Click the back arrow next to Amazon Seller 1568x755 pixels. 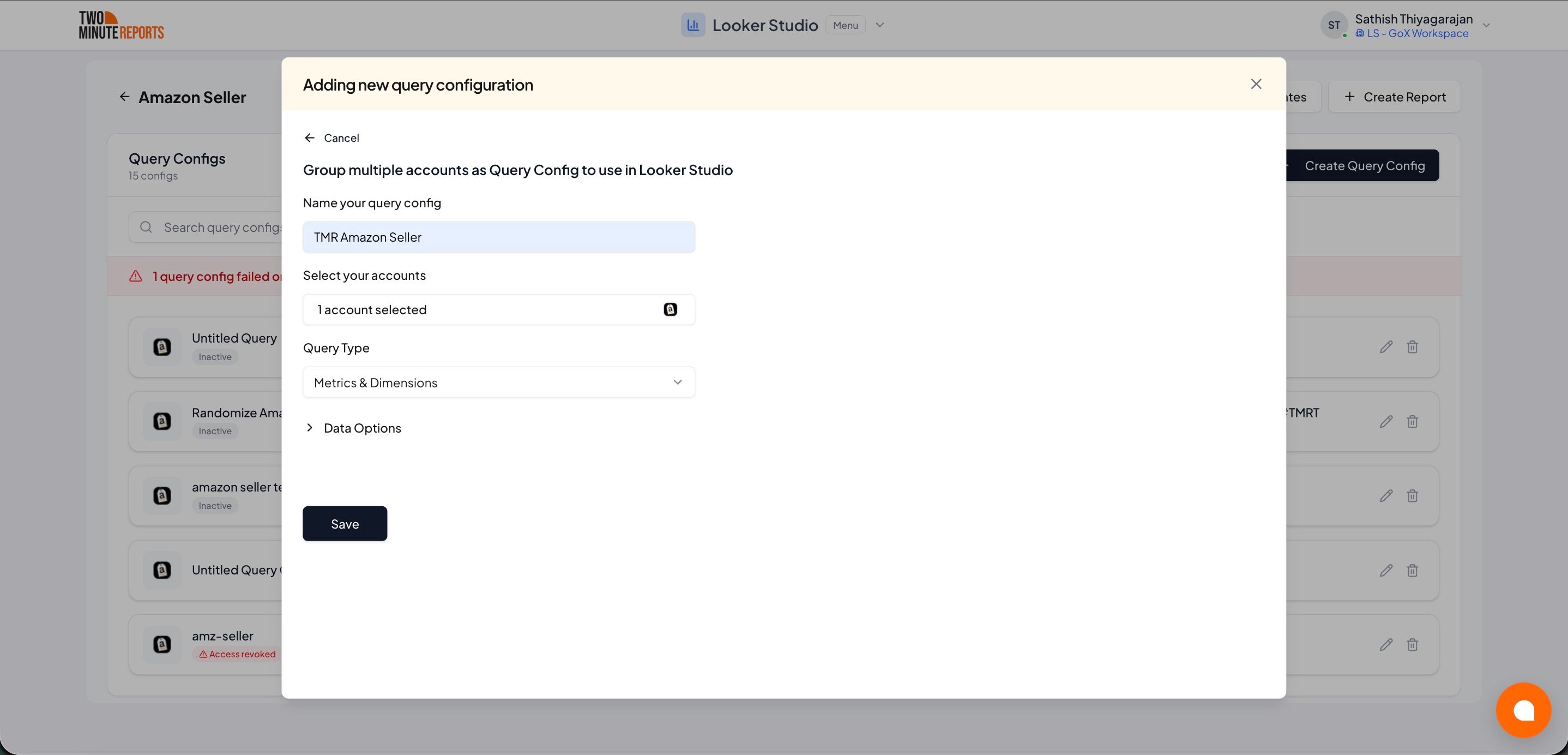tap(124, 96)
